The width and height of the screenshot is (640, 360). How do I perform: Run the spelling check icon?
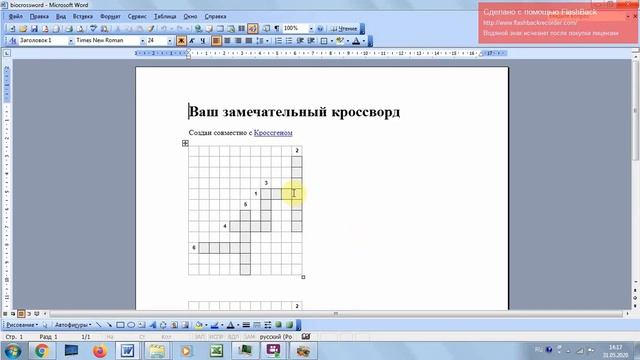click(x=93, y=29)
